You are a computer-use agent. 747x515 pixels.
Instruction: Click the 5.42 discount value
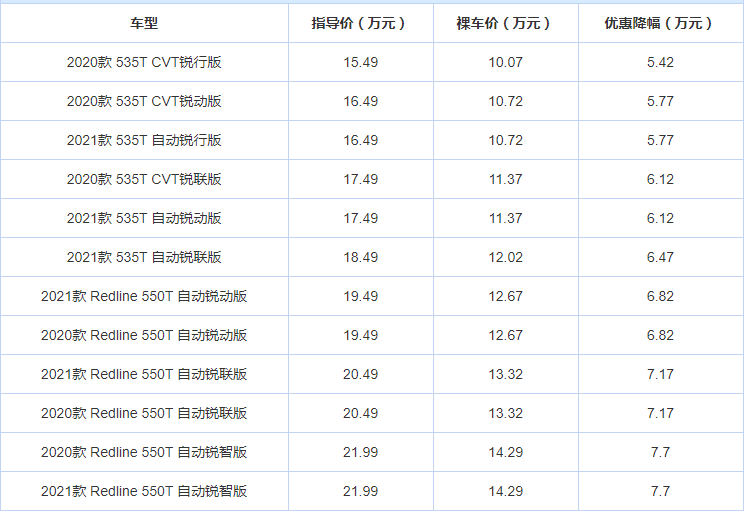(x=660, y=62)
